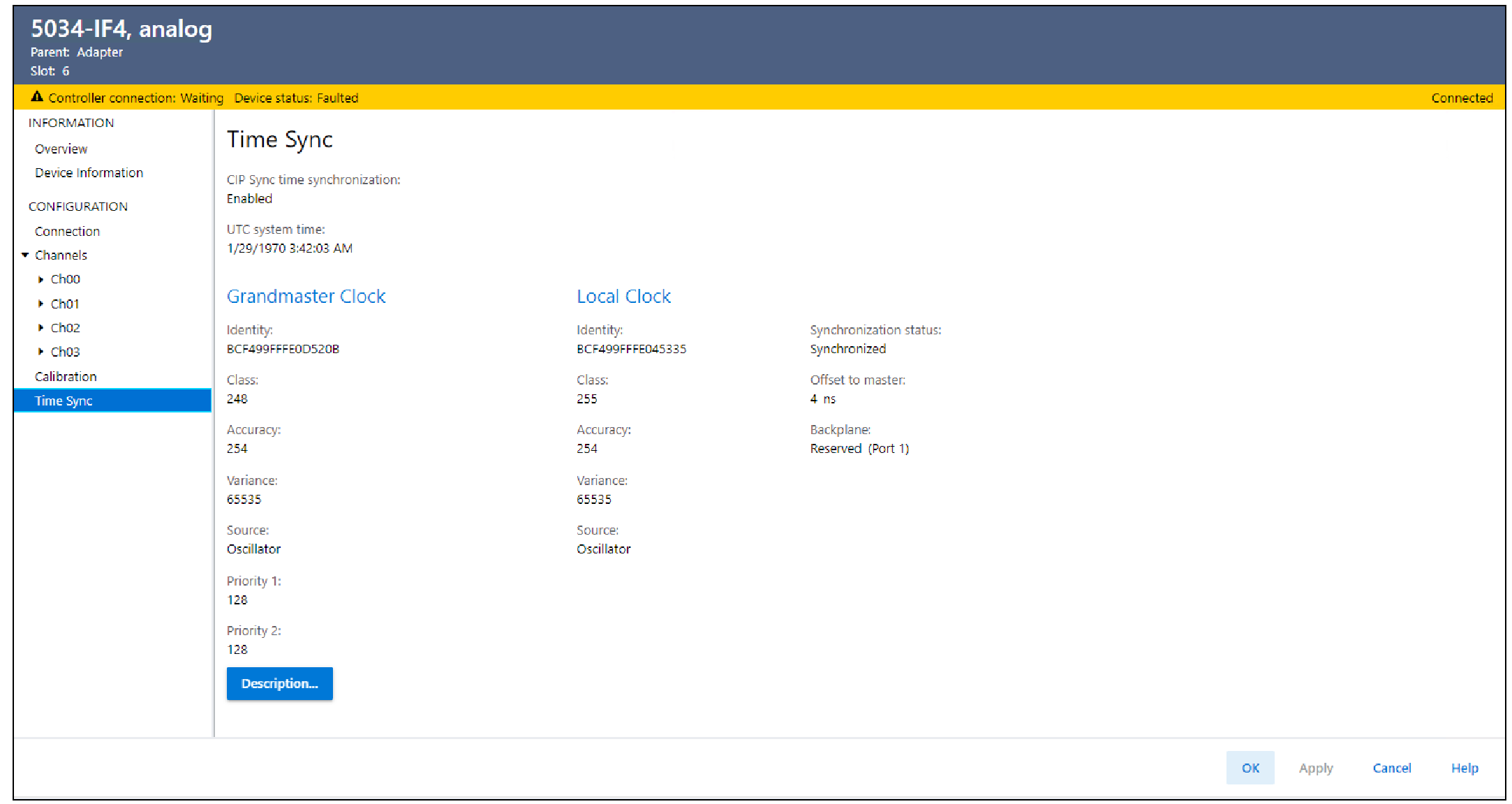Click the Backplane Reserved (Port 1) value
Image resolution: width=1512 pixels, height=804 pixels.
859,448
